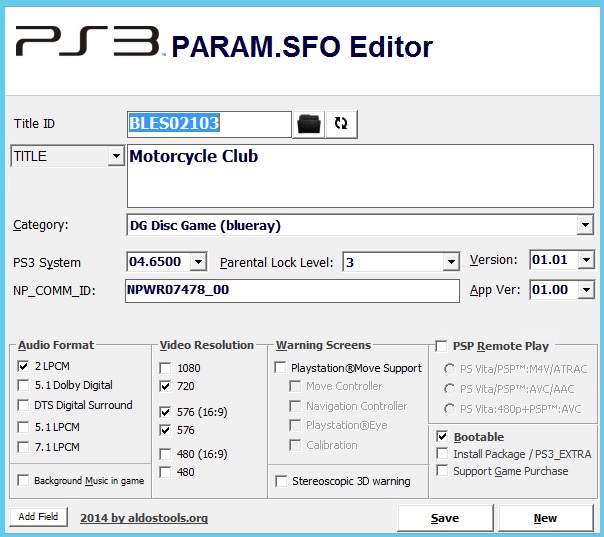Expand the Parental Lock Level dropdown

[x=450, y=262]
